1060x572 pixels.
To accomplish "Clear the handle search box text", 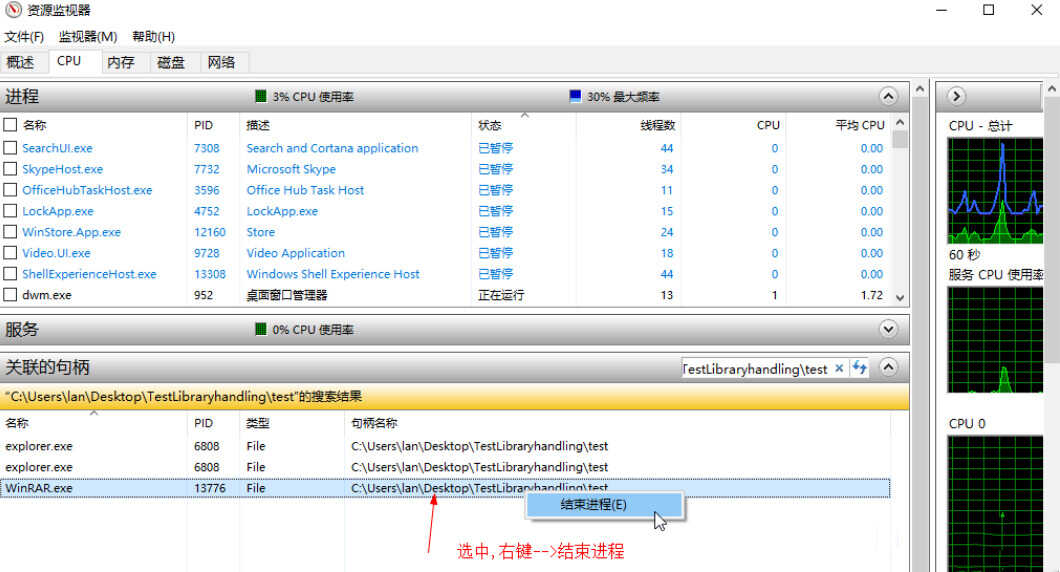I will point(839,369).
